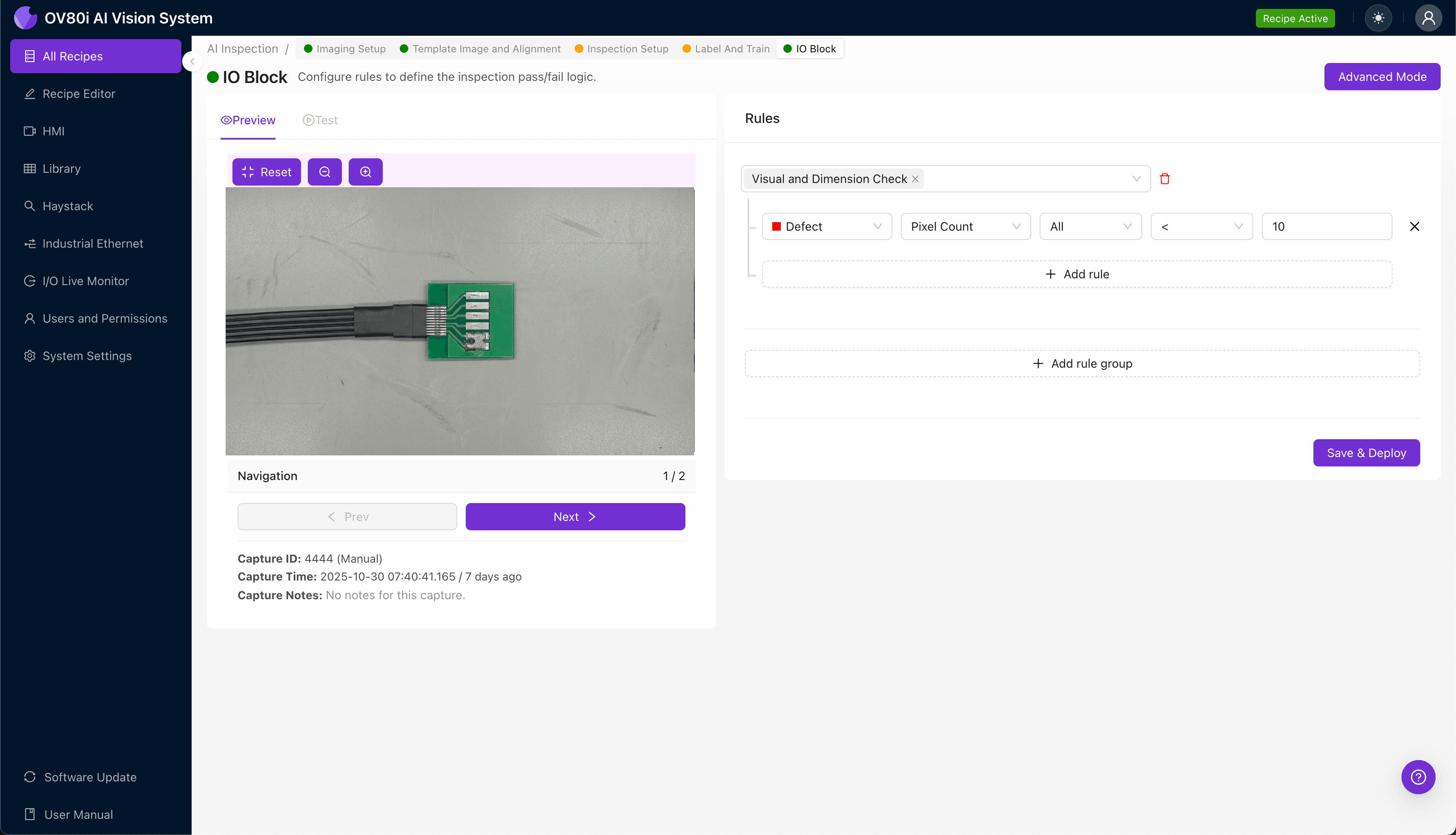Screen dimensions: 1456x835
Task: Click the zoom in magnifier above the preview
Action: click(x=365, y=172)
